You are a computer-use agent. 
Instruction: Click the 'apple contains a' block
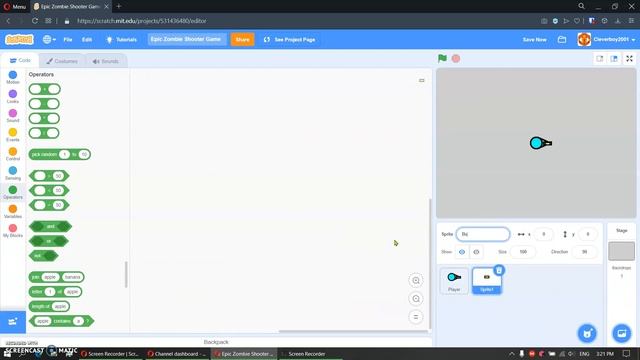click(x=61, y=321)
